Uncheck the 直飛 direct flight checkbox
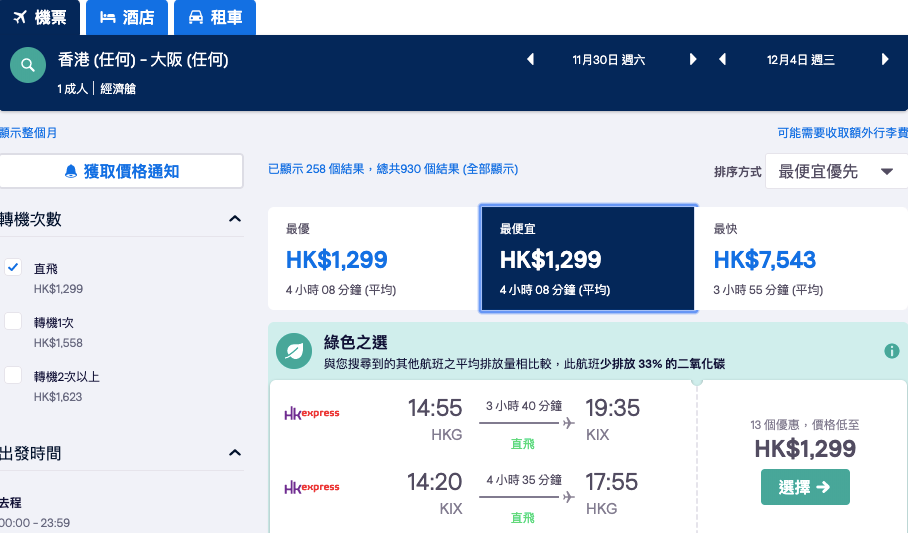This screenshot has width=908, height=533. click(x=13, y=268)
